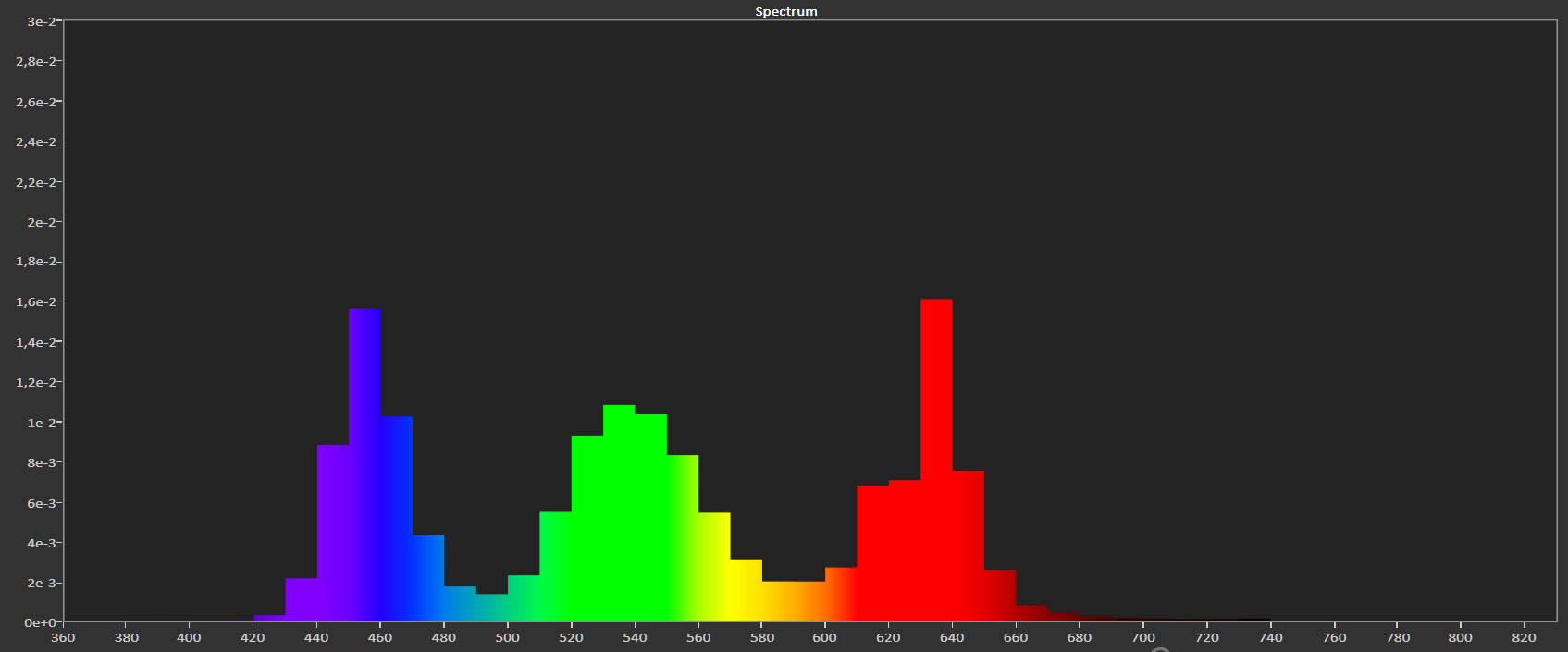
Task: Select the 6e-3 vertical axis label
Action: [41, 503]
